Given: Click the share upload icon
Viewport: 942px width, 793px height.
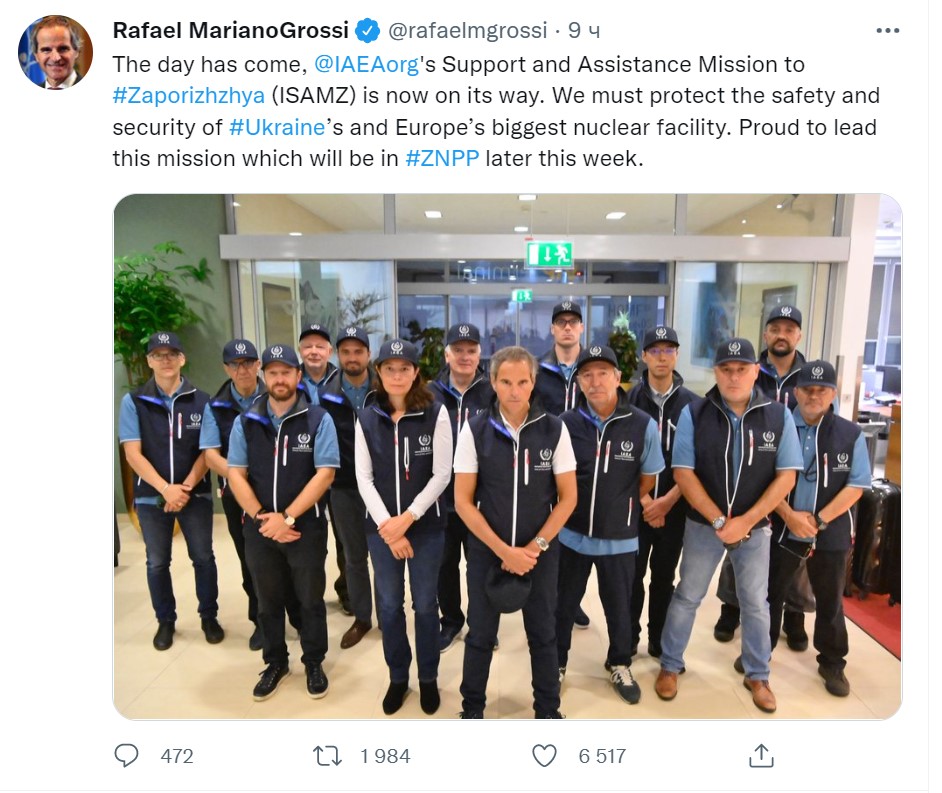Looking at the screenshot, I should click(x=761, y=756).
